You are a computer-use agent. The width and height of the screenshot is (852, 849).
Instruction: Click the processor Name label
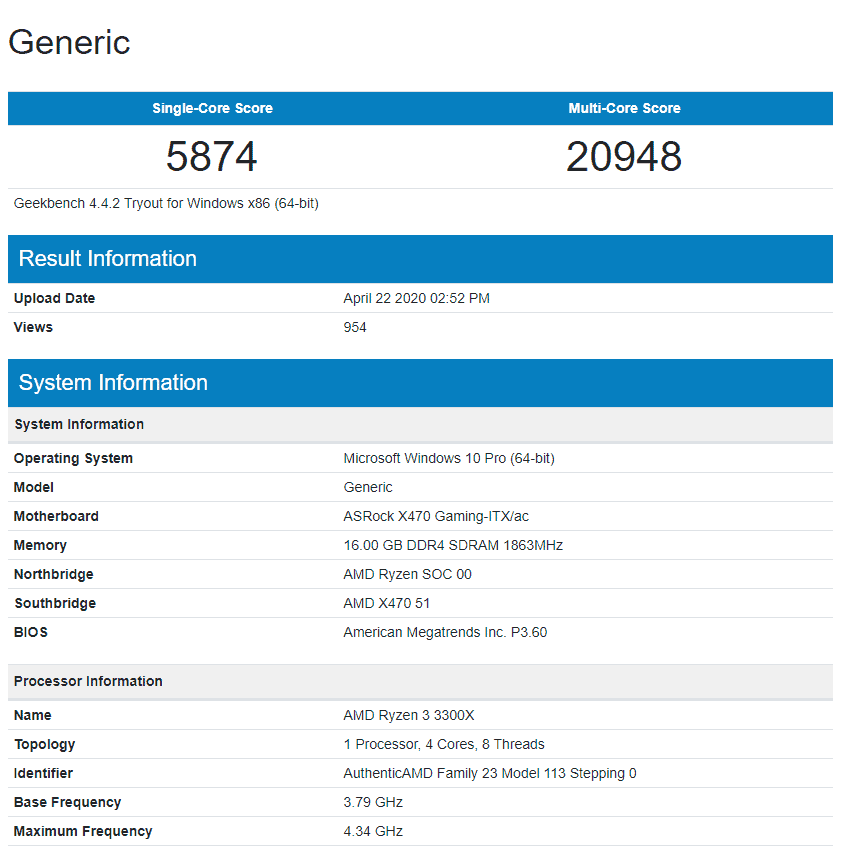pos(33,715)
